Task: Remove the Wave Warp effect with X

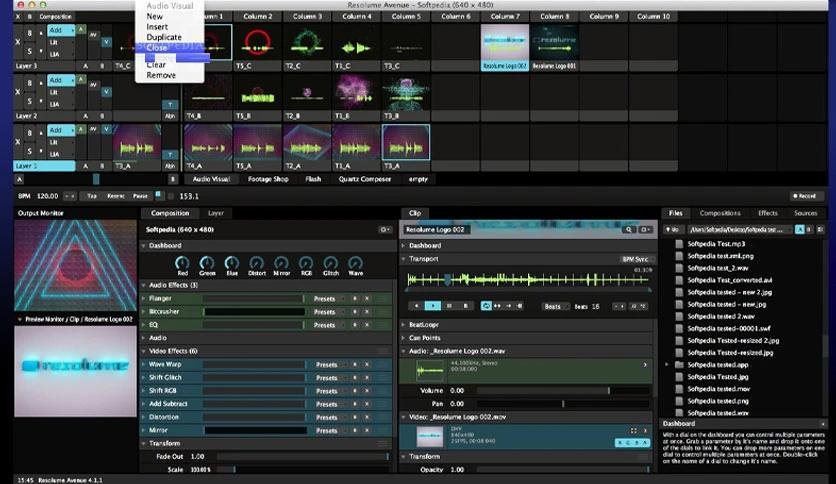Action: coord(367,365)
